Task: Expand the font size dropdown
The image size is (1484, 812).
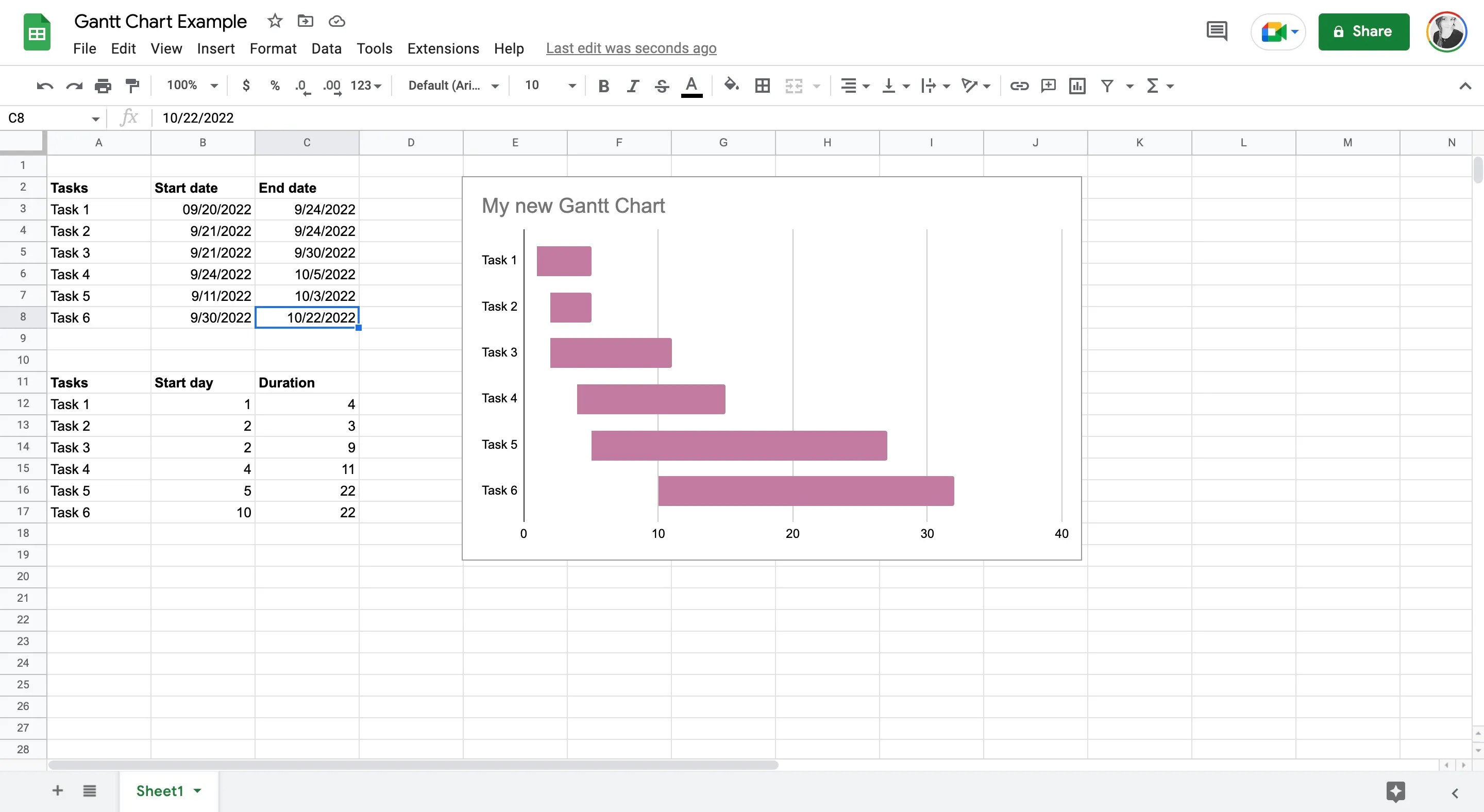Action: pyautogui.click(x=571, y=85)
